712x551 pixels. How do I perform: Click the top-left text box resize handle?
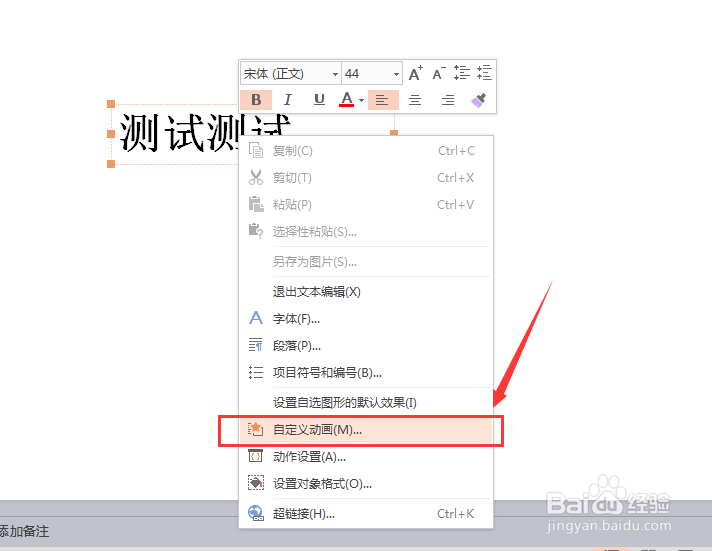point(111,104)
